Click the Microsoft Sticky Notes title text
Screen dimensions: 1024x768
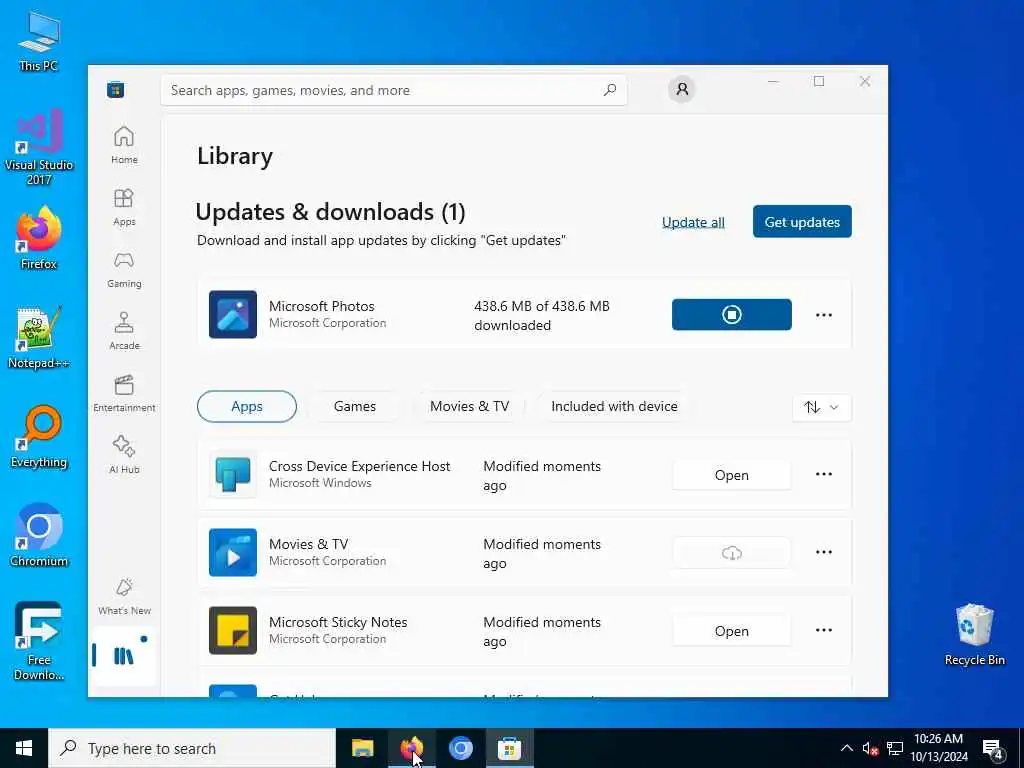[x=338, y=622]
